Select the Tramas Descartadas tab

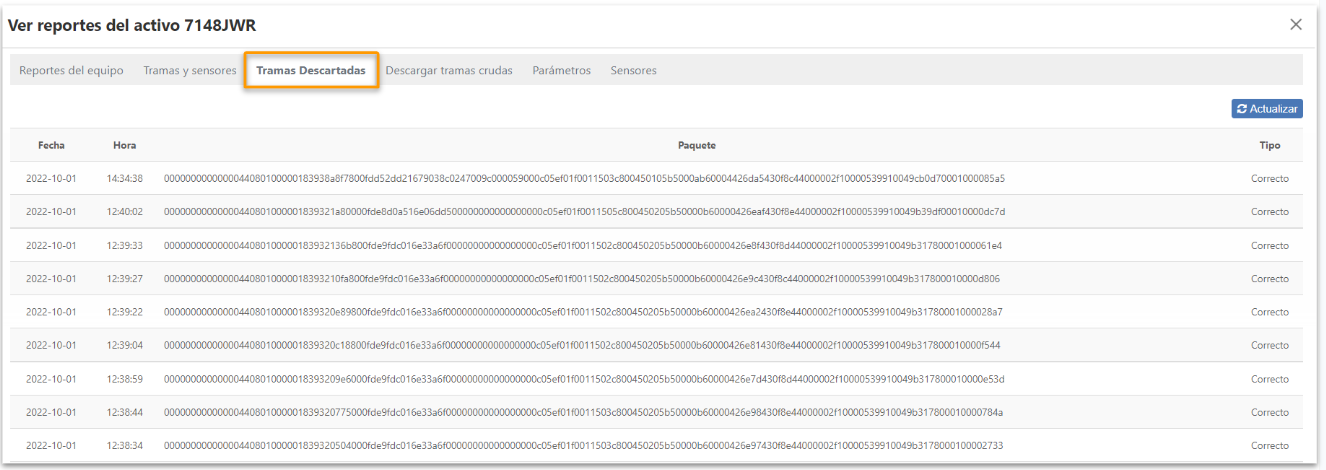click(x=311, y=71)
